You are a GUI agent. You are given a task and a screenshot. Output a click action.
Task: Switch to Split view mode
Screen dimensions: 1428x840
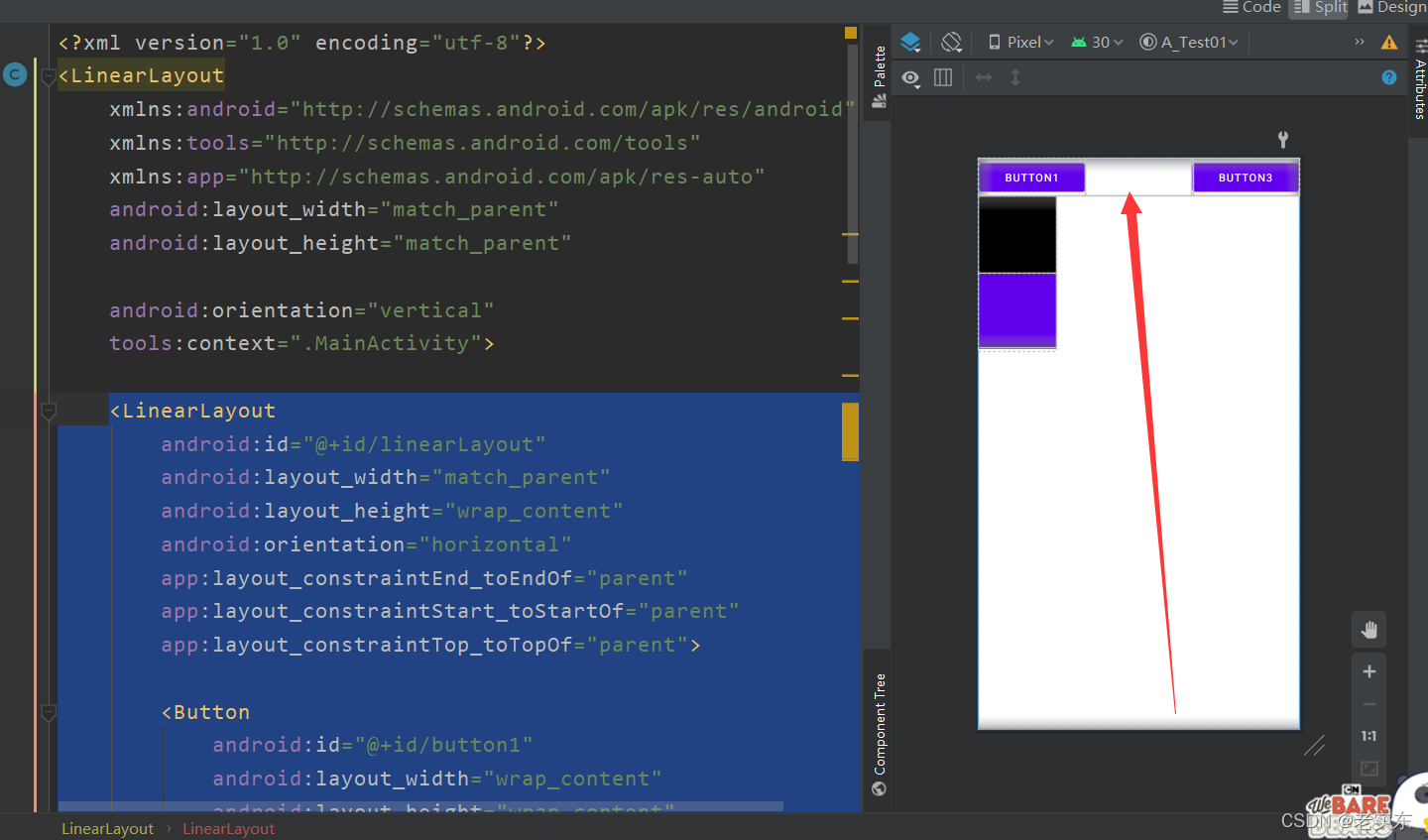click(x=1321, y=8)
